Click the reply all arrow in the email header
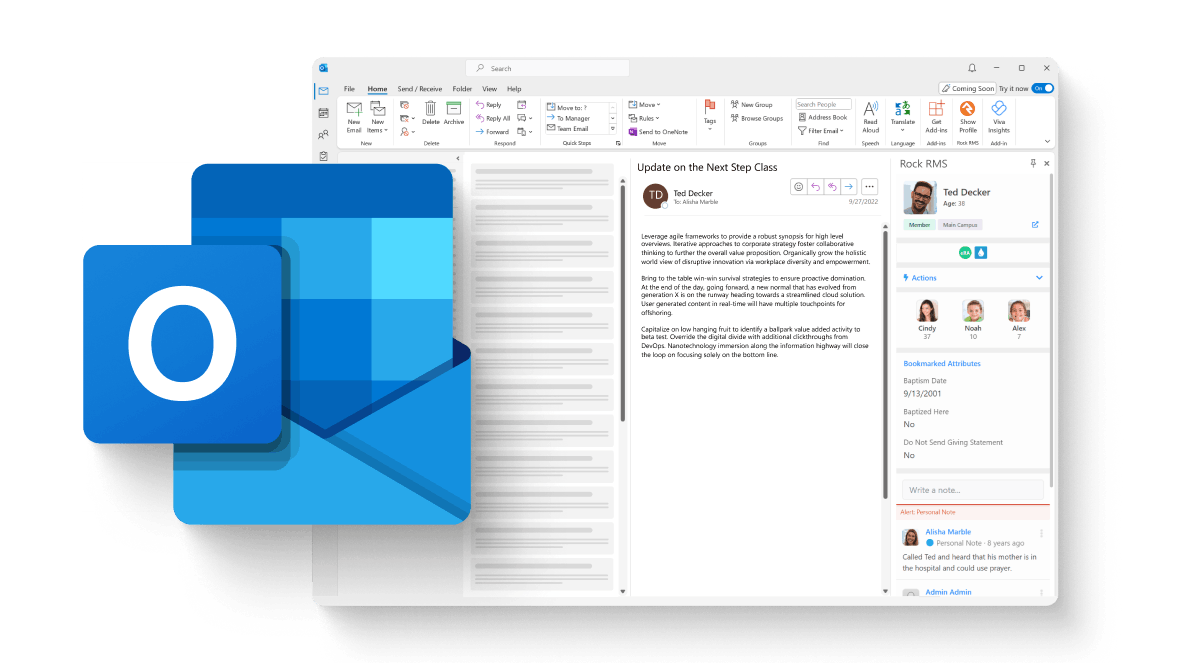1178x663 pixels. [x=832, y=186]
